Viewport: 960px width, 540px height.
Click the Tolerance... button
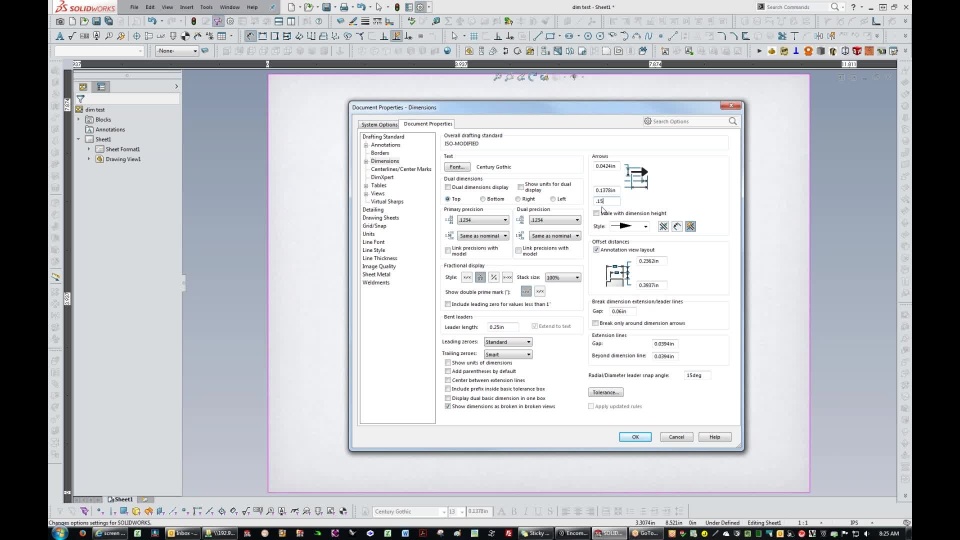point(606,392)
